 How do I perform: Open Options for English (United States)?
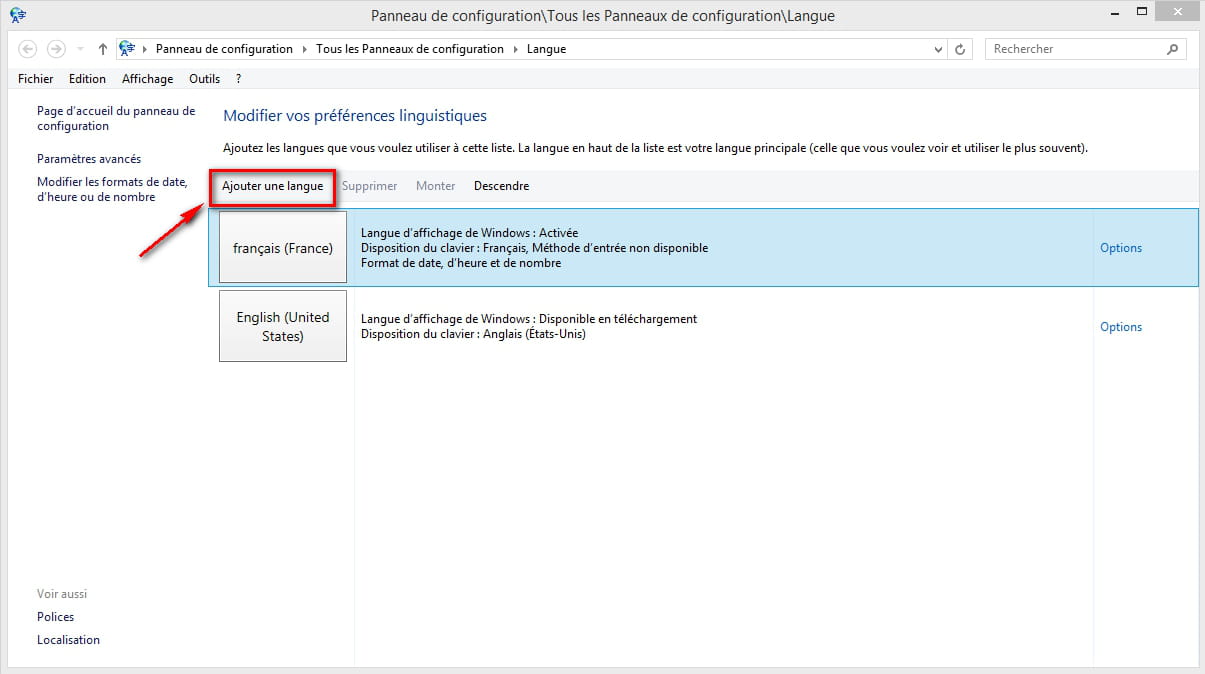point(1121,327)
